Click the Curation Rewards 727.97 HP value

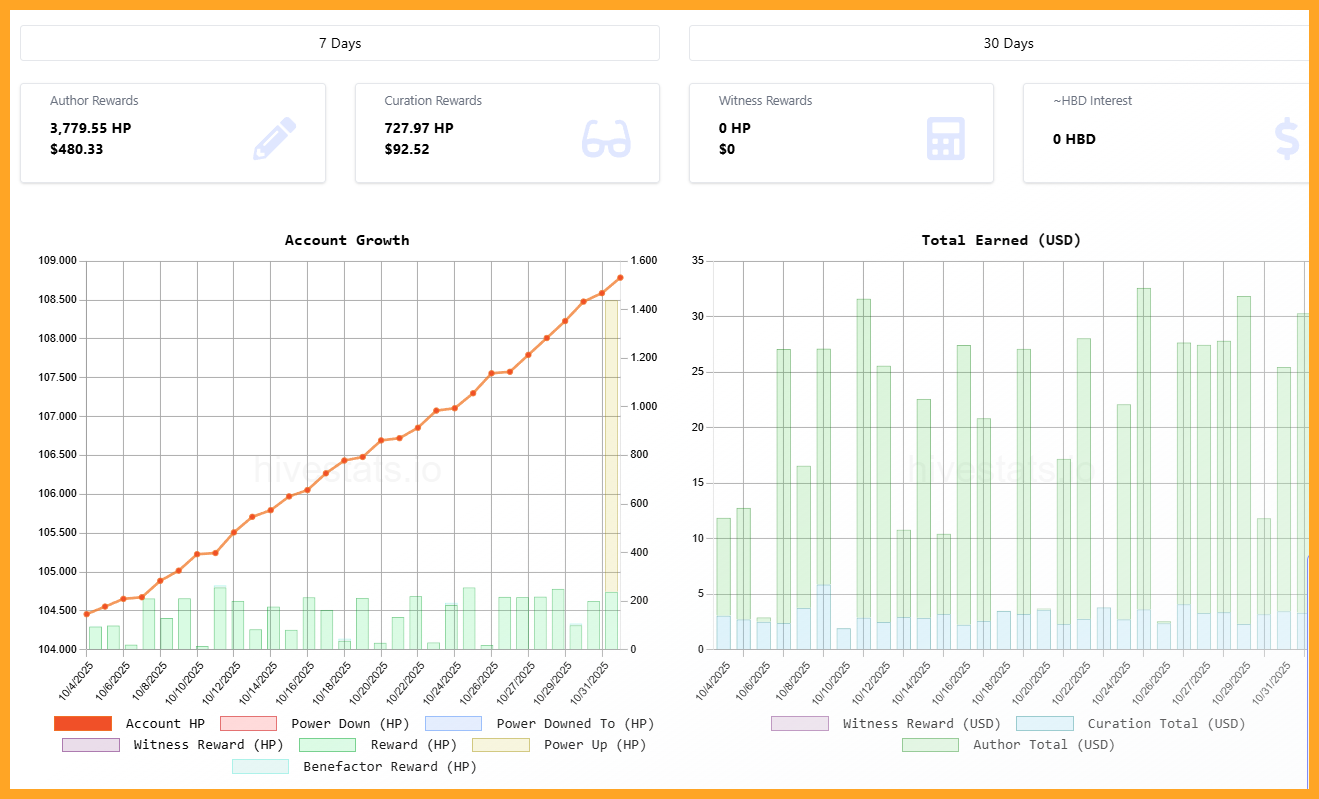pos(418,128)
